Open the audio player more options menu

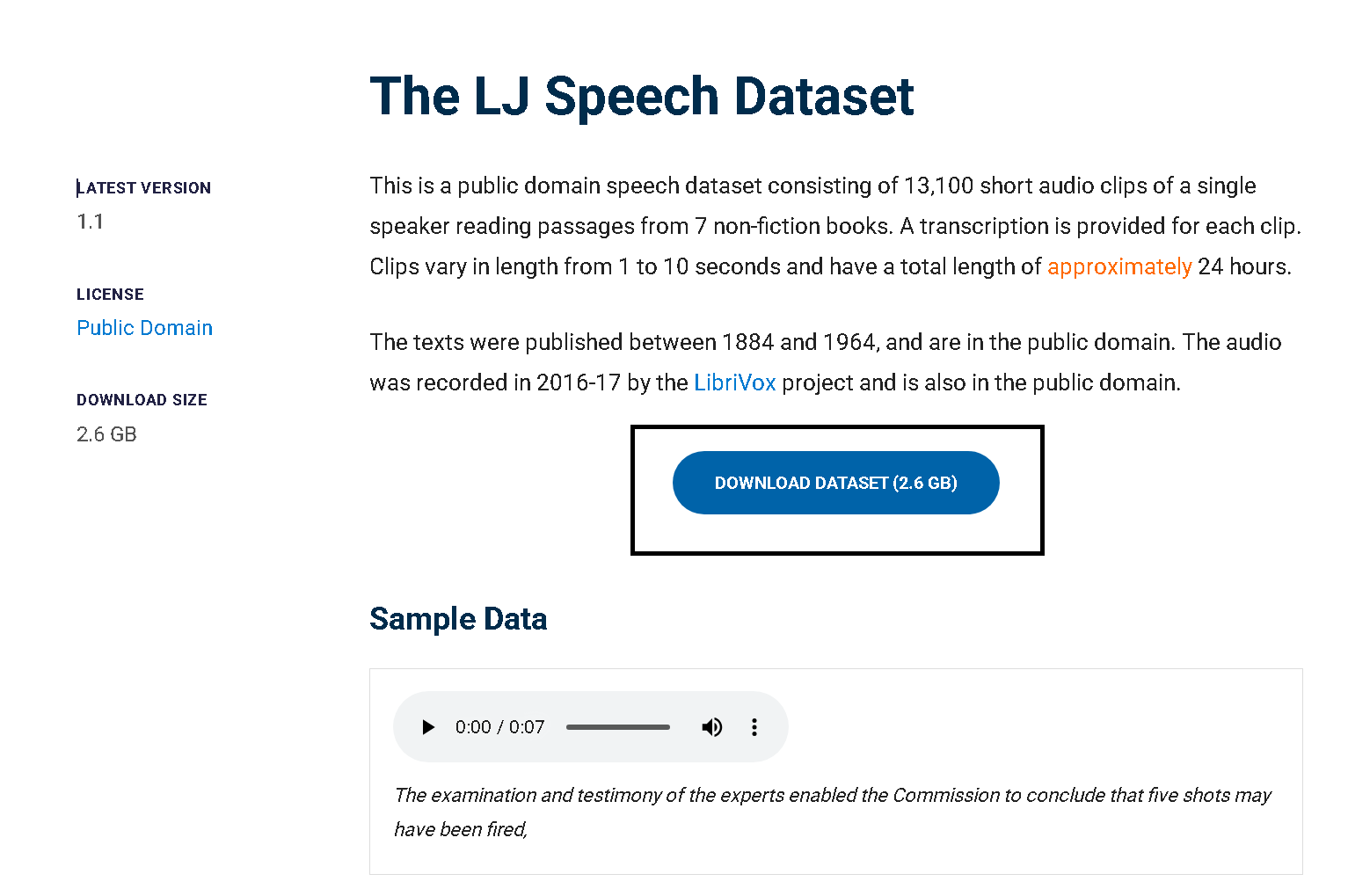point(754,727)
